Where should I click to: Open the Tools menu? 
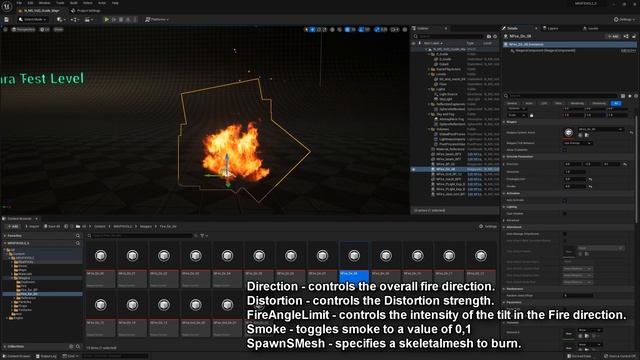click(60, 3)
